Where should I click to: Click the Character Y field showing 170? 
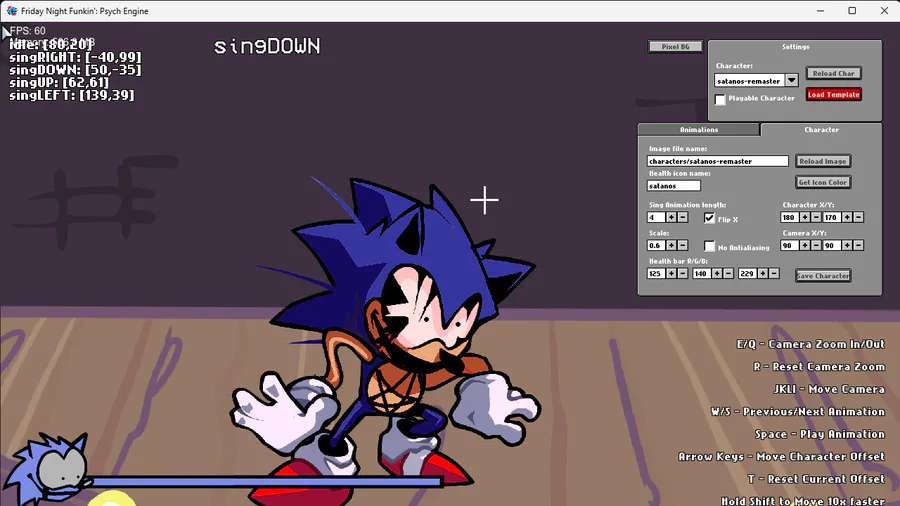(x=832, y=217)
